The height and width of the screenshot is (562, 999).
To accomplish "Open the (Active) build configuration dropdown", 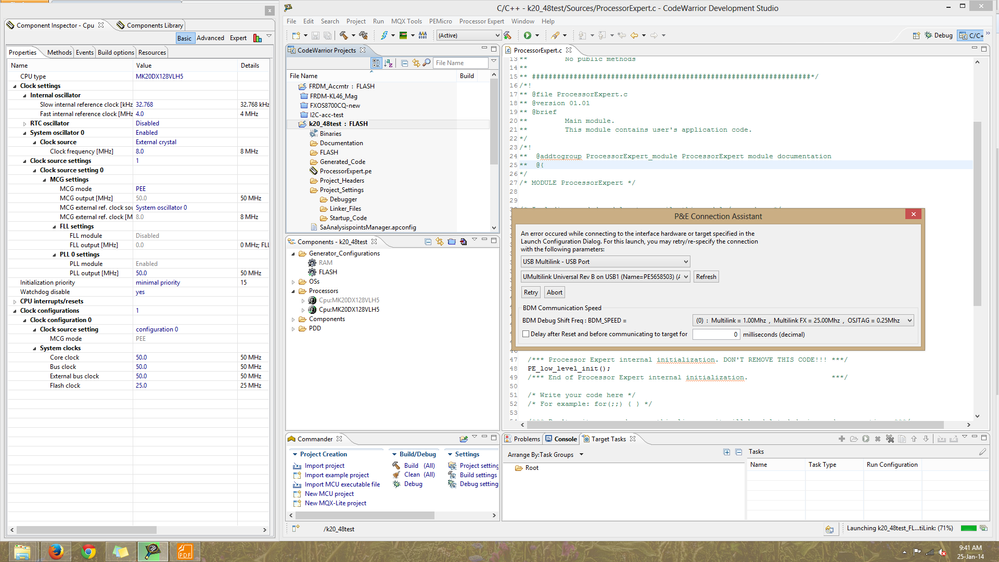I will pos(468,36).
